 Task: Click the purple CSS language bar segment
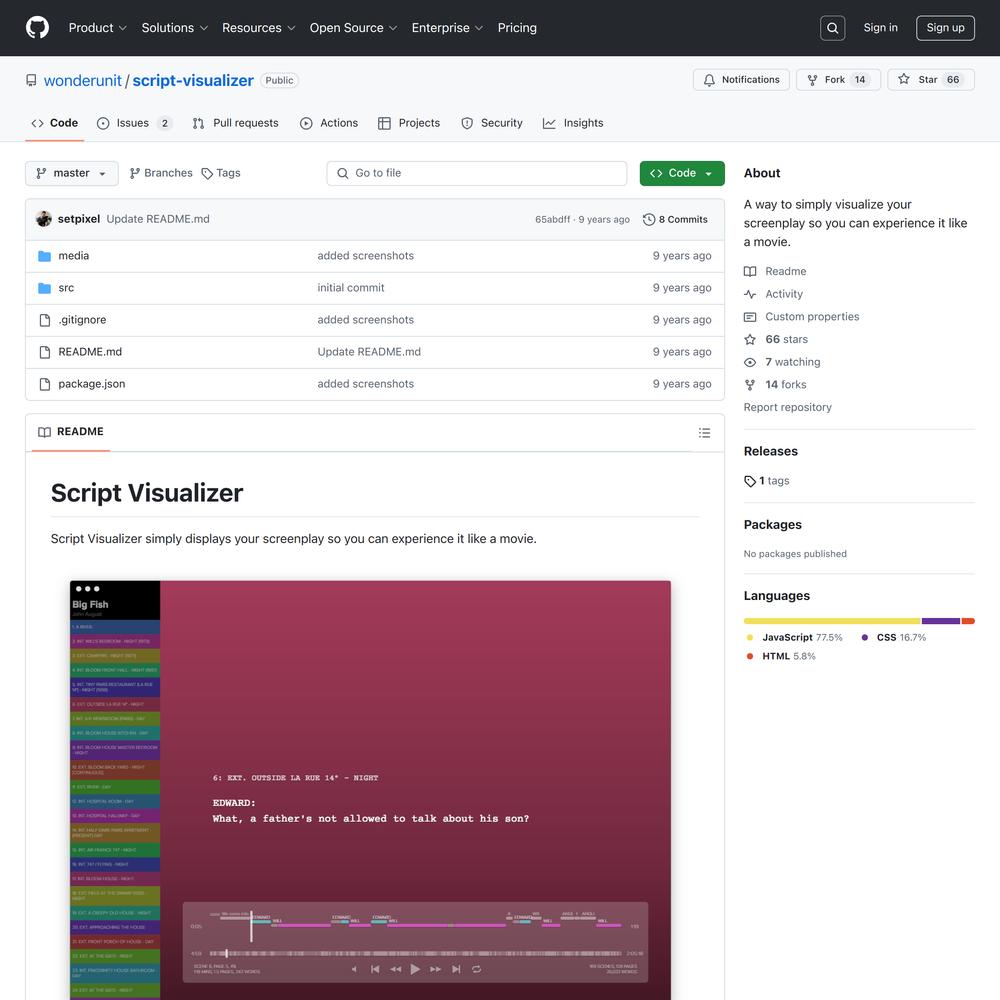941,621
